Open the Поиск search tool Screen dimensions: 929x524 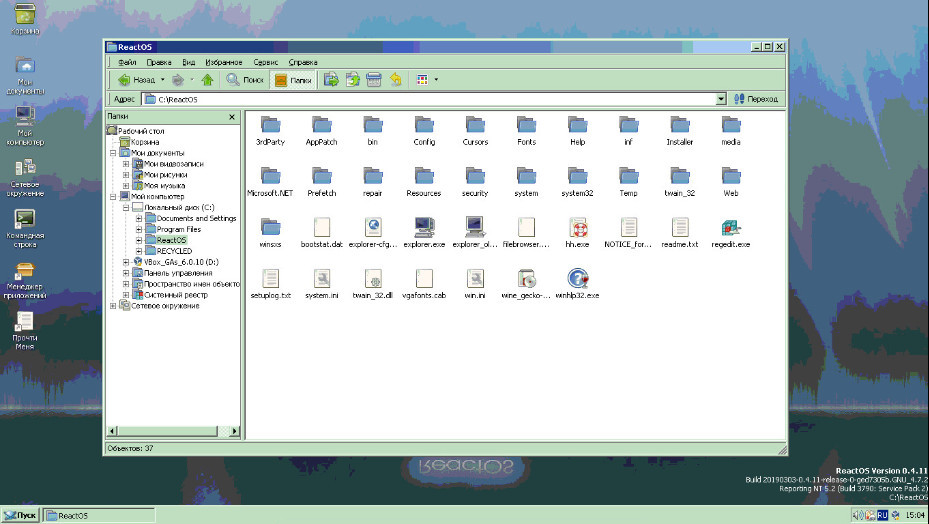click(245, 79)
